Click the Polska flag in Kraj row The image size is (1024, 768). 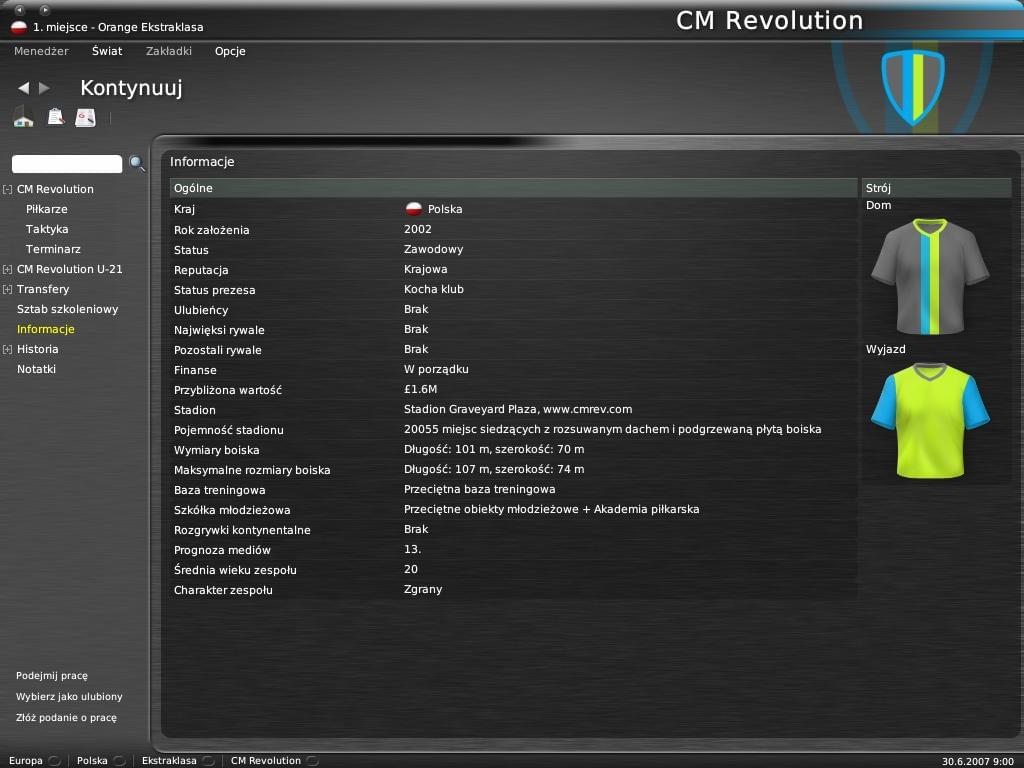pyautogui.click(x=413, y=209)
